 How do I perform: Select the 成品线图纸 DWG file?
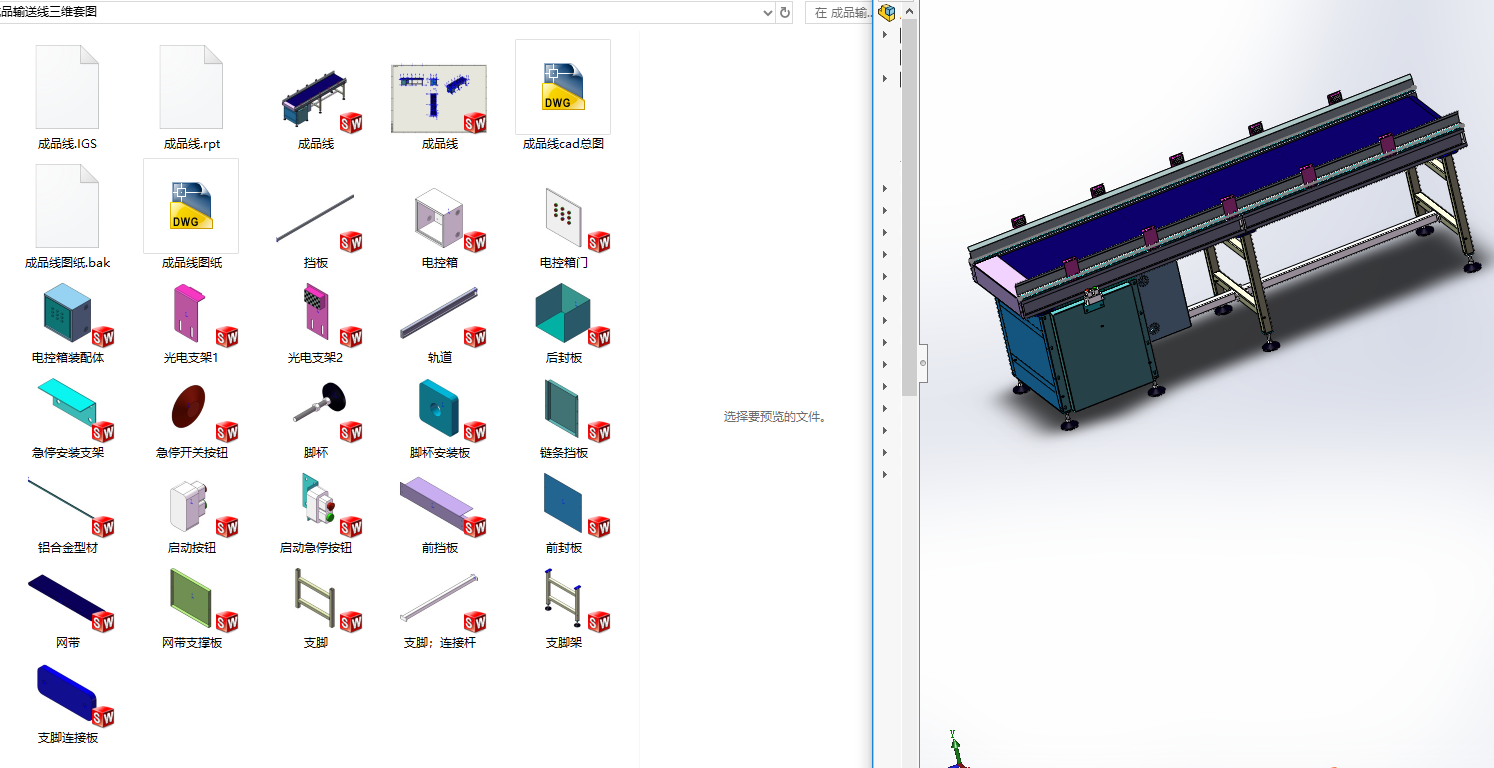click(x=191, y=215)
